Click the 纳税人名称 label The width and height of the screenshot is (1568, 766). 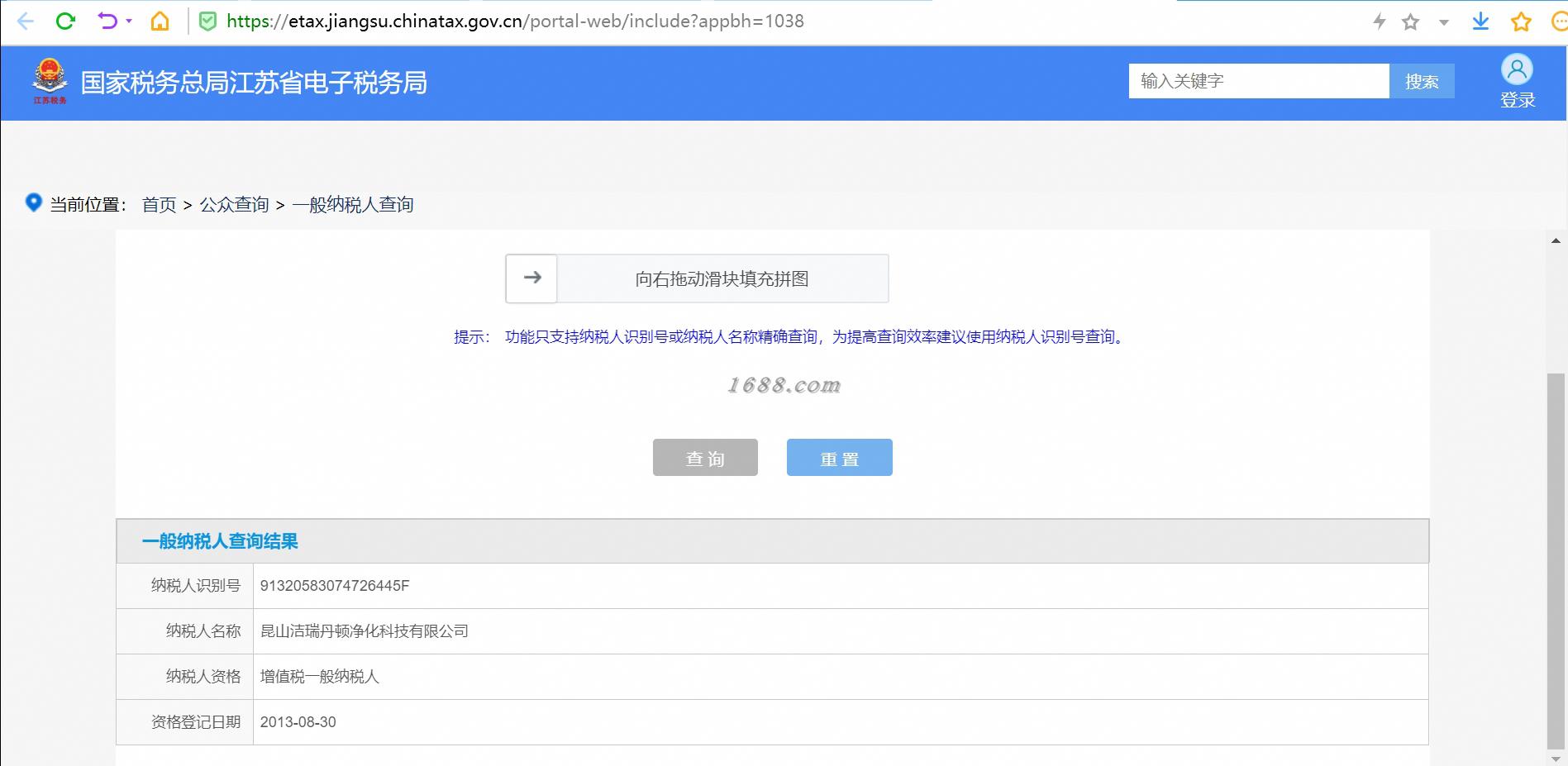click(203, 631)
